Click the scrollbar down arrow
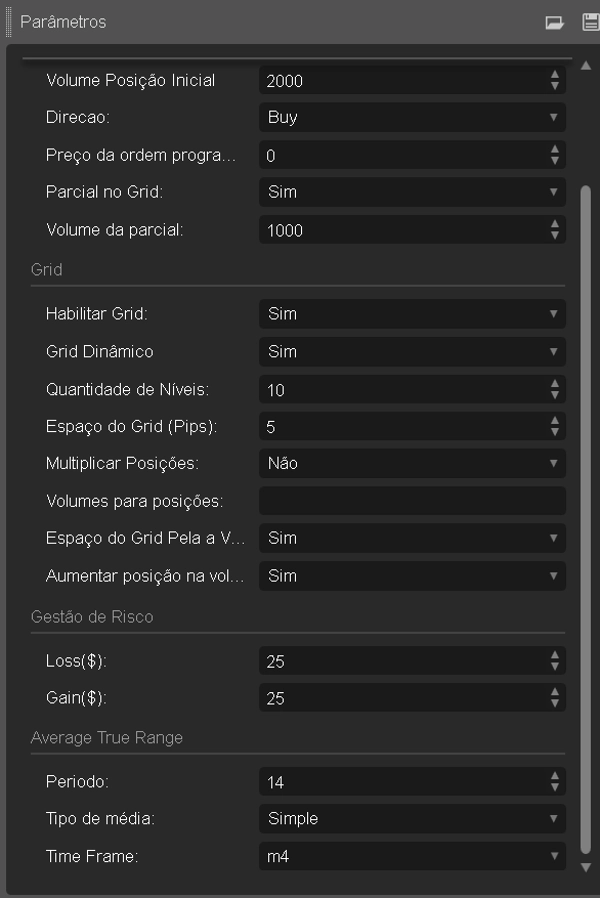Screen dimensions: 600x898 586,867
